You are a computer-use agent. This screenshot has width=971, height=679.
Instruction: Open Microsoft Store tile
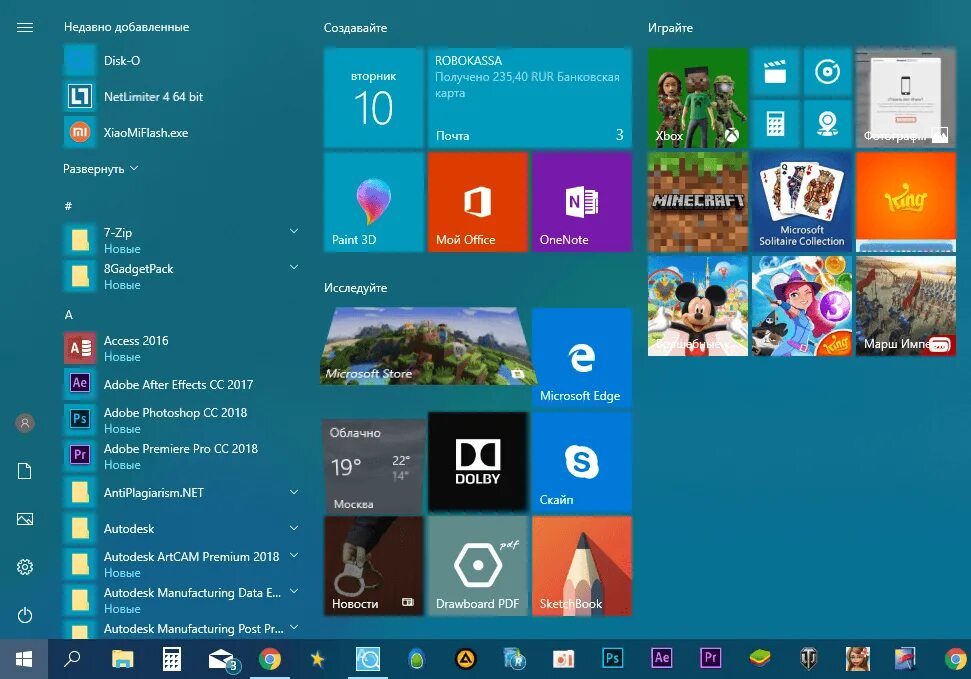[x=427, y=346]
